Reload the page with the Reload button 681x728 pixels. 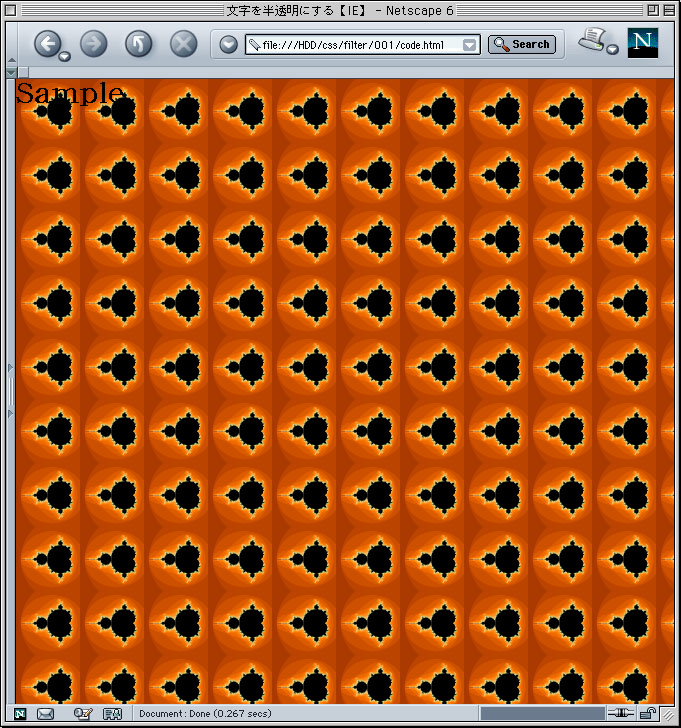[138, 44]
